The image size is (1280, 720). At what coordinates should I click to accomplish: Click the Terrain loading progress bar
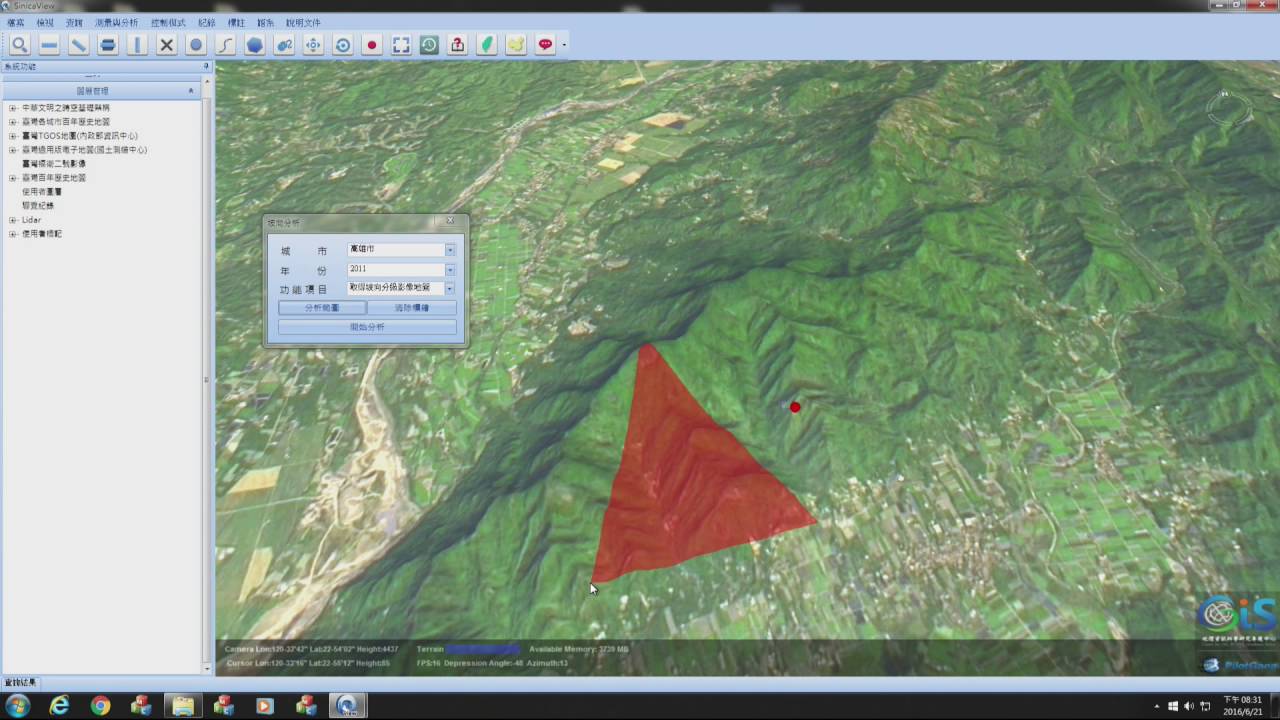pos(484,649)
